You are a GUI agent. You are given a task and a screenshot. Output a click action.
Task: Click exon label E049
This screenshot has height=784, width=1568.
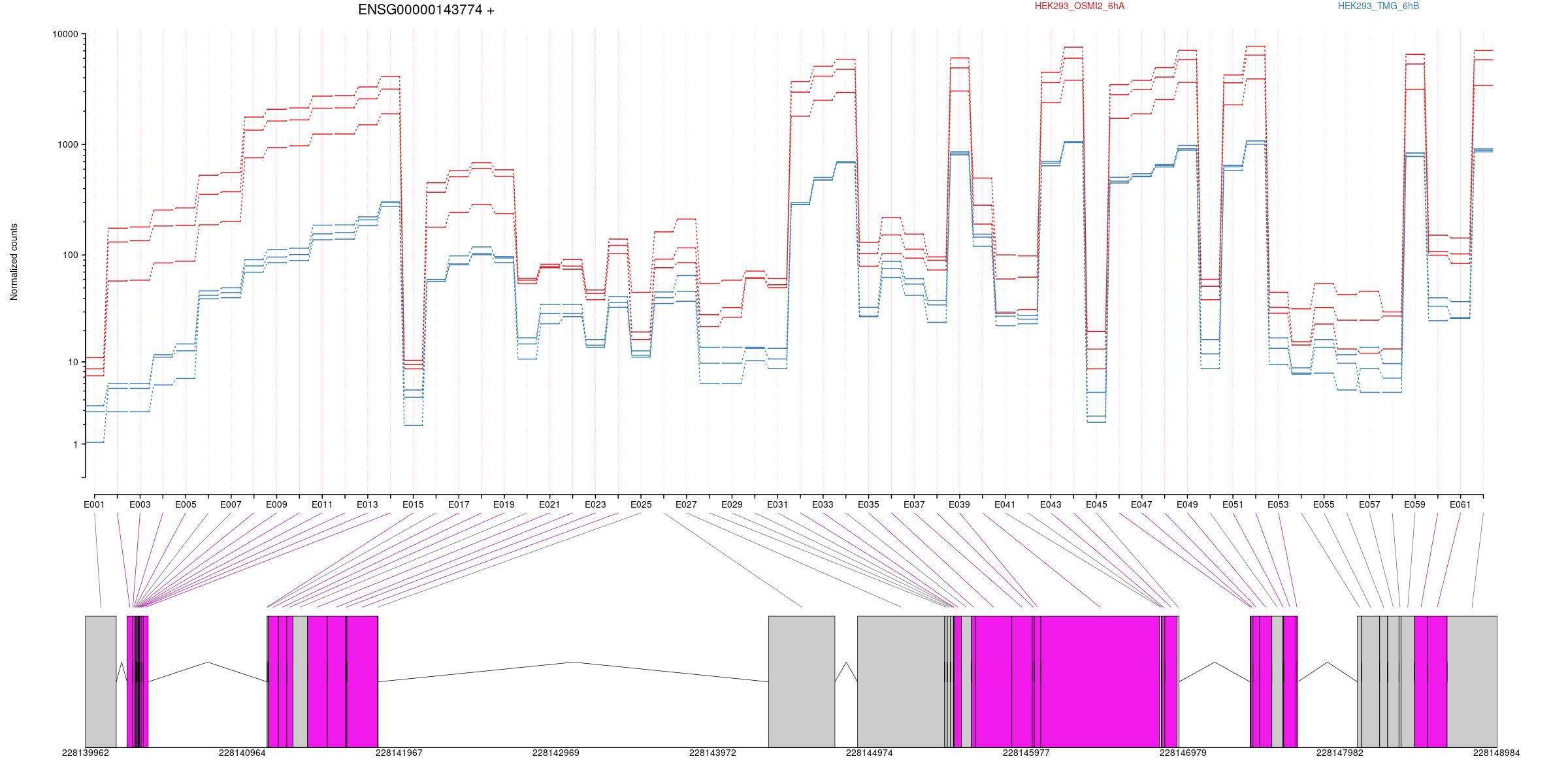pyautogui.click(x=1187, y=504)
